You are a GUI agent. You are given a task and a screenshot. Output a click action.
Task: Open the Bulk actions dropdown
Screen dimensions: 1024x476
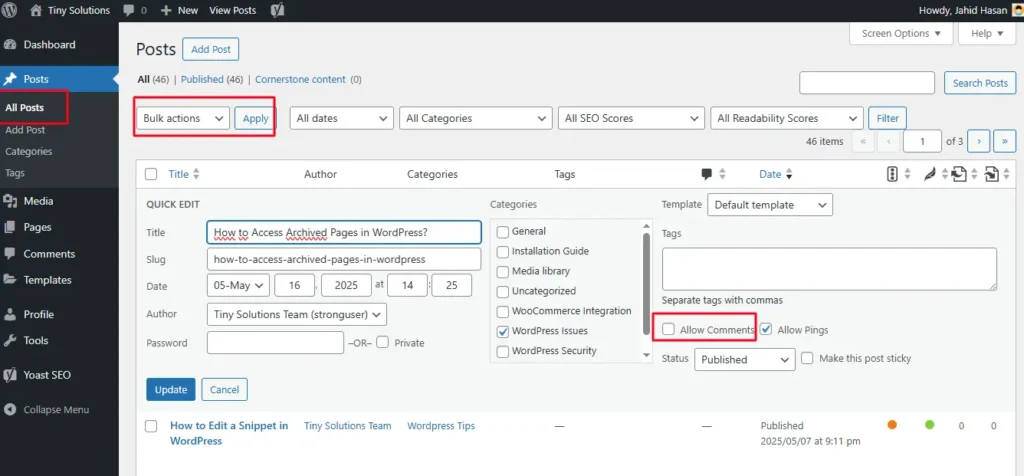[x=183, y=118]
